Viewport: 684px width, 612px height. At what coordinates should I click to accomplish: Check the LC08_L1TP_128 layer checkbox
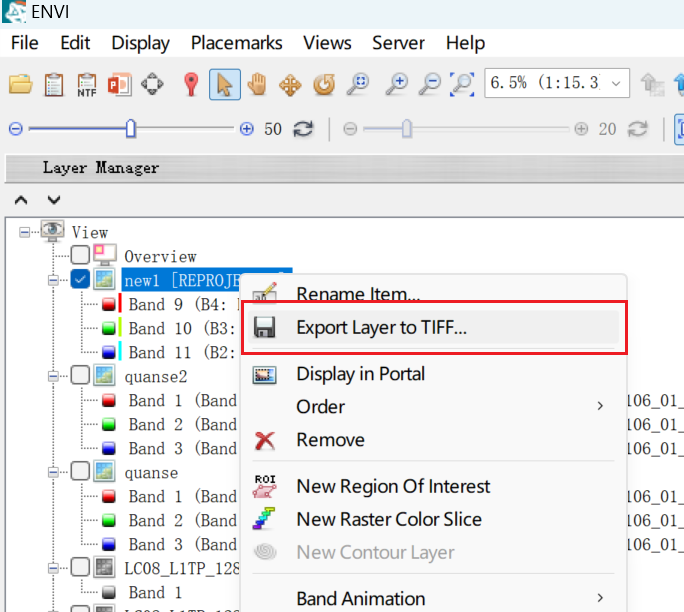tap(80, 567)
